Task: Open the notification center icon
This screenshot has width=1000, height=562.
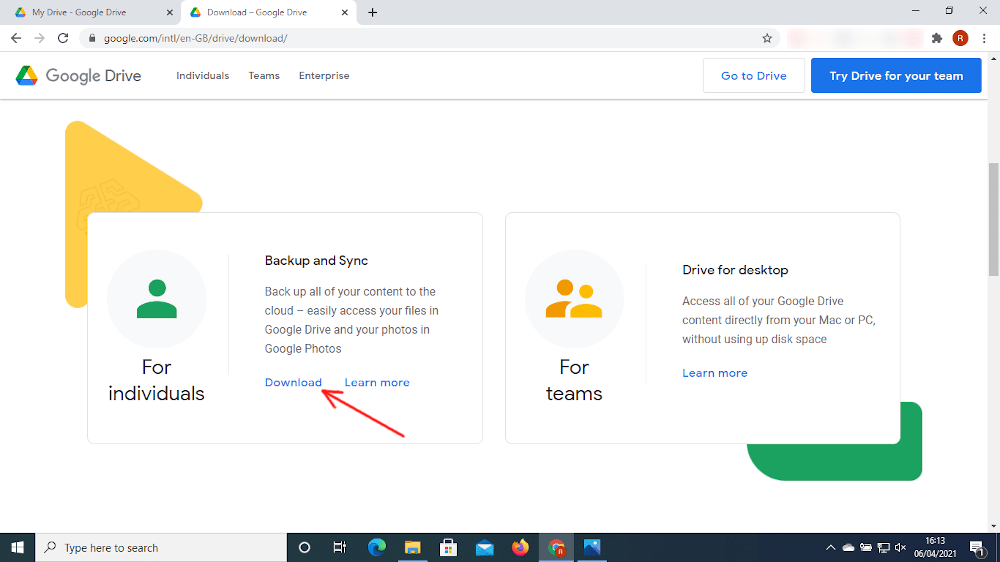Action: 976,547
